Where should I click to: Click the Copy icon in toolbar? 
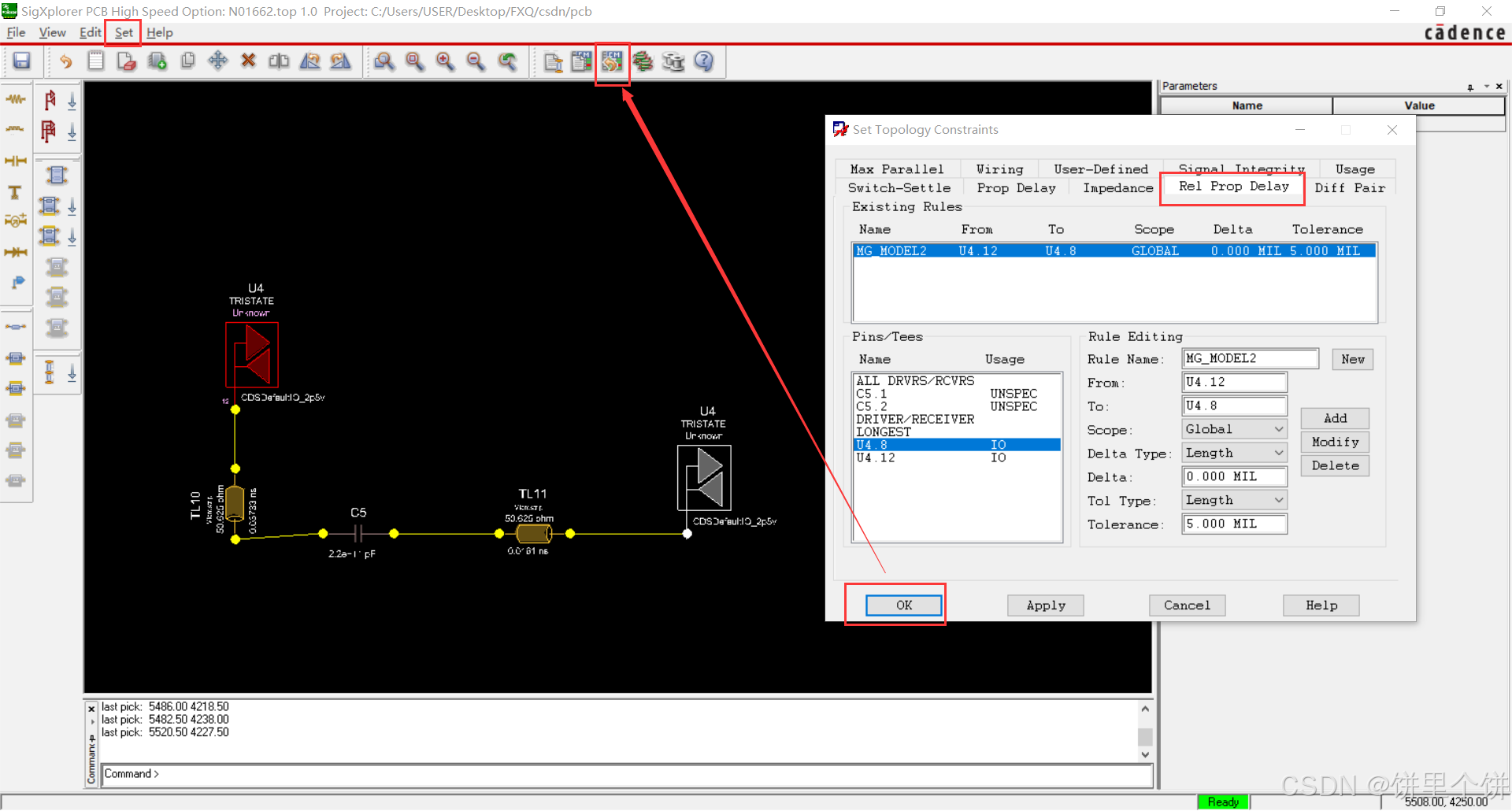point(187,61)
